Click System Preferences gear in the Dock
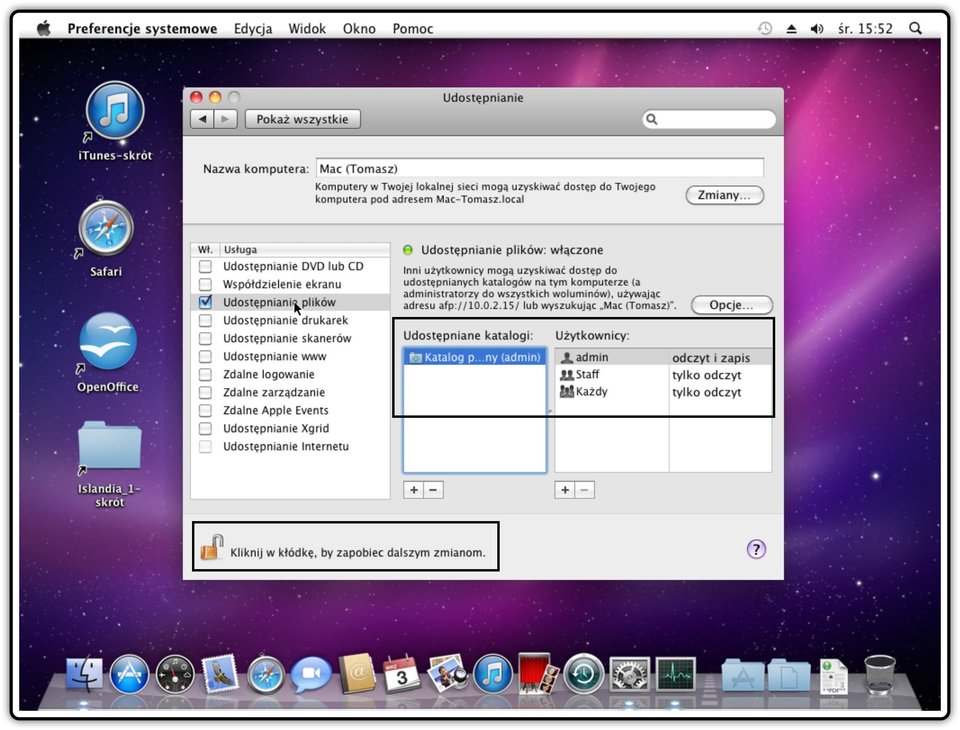 click(629, 675)
